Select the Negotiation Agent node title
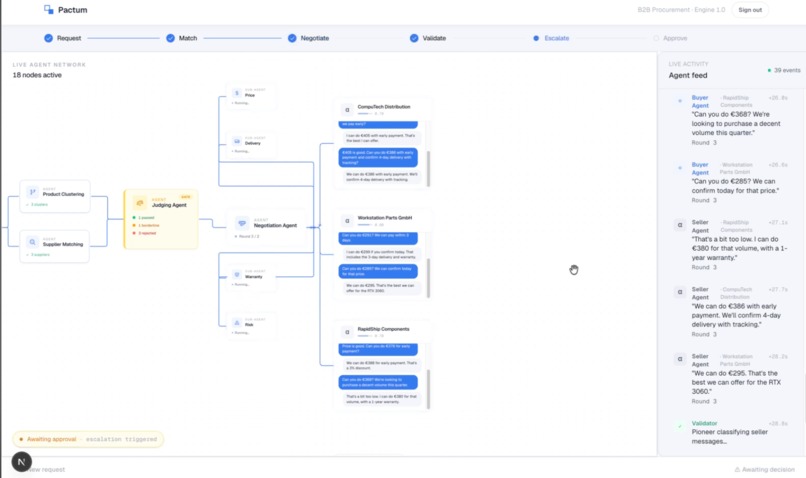 click(275, 225)
